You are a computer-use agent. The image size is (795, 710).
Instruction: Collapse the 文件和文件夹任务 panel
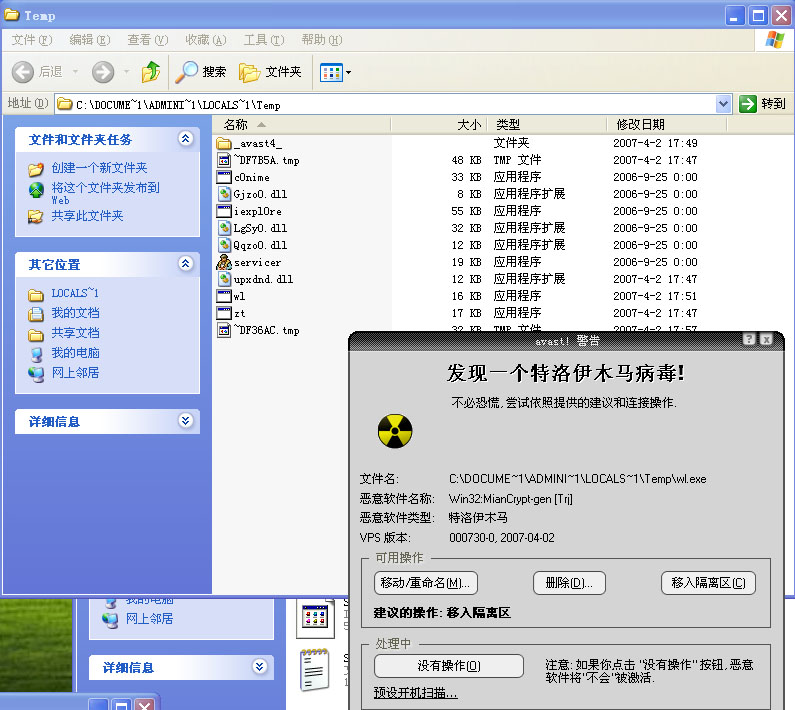click(x=185, y=139)
